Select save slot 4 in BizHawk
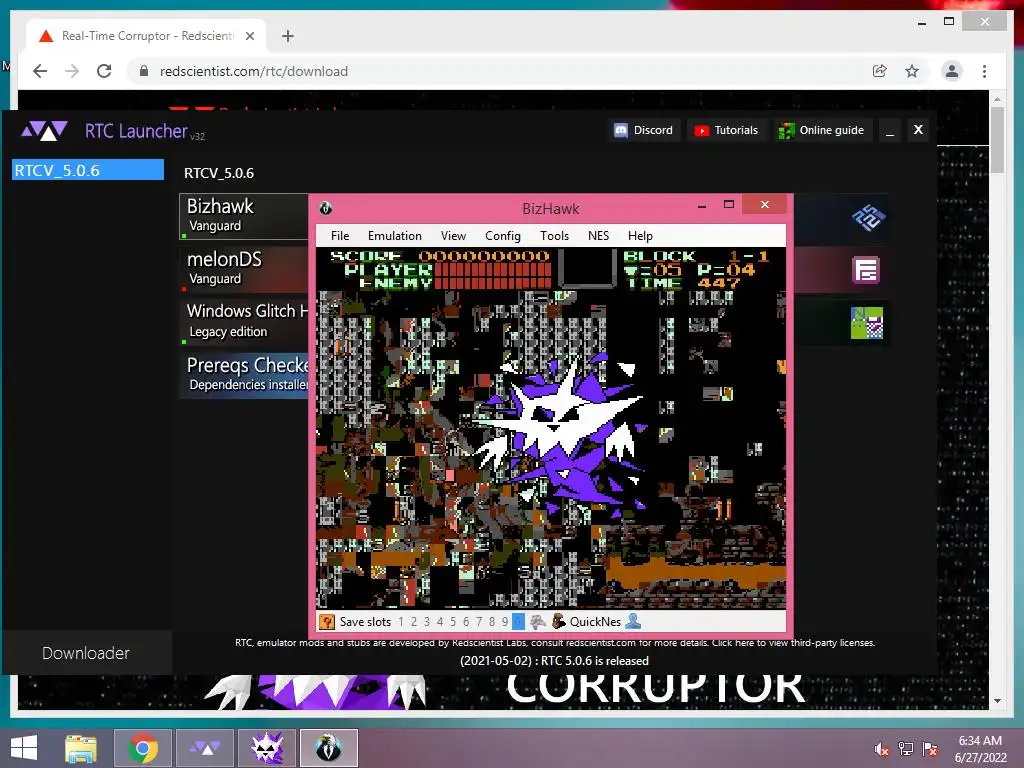The height and width of the screenshot is (768, 1024). click(x=440, y=622)
